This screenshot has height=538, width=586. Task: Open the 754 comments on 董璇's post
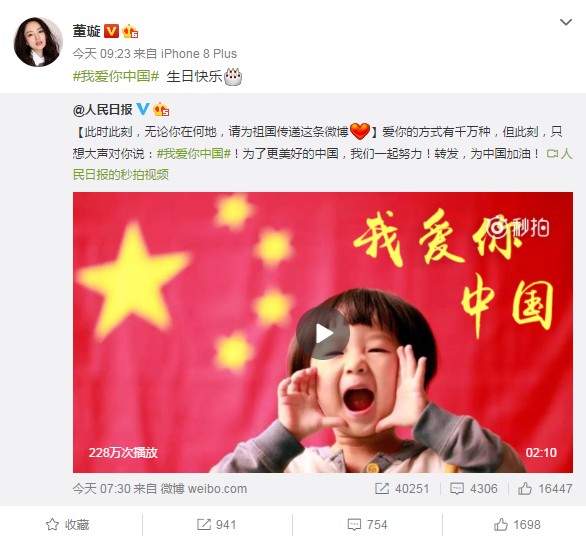tap(367, 525)
